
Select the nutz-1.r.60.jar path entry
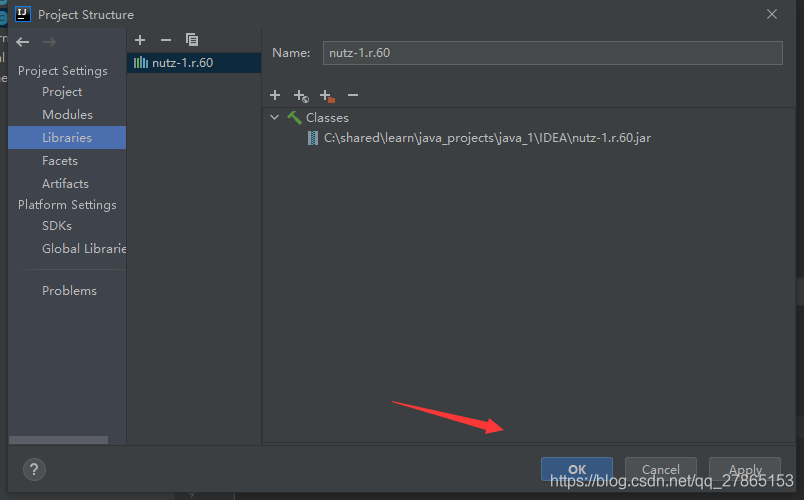[x=487, y=138]
